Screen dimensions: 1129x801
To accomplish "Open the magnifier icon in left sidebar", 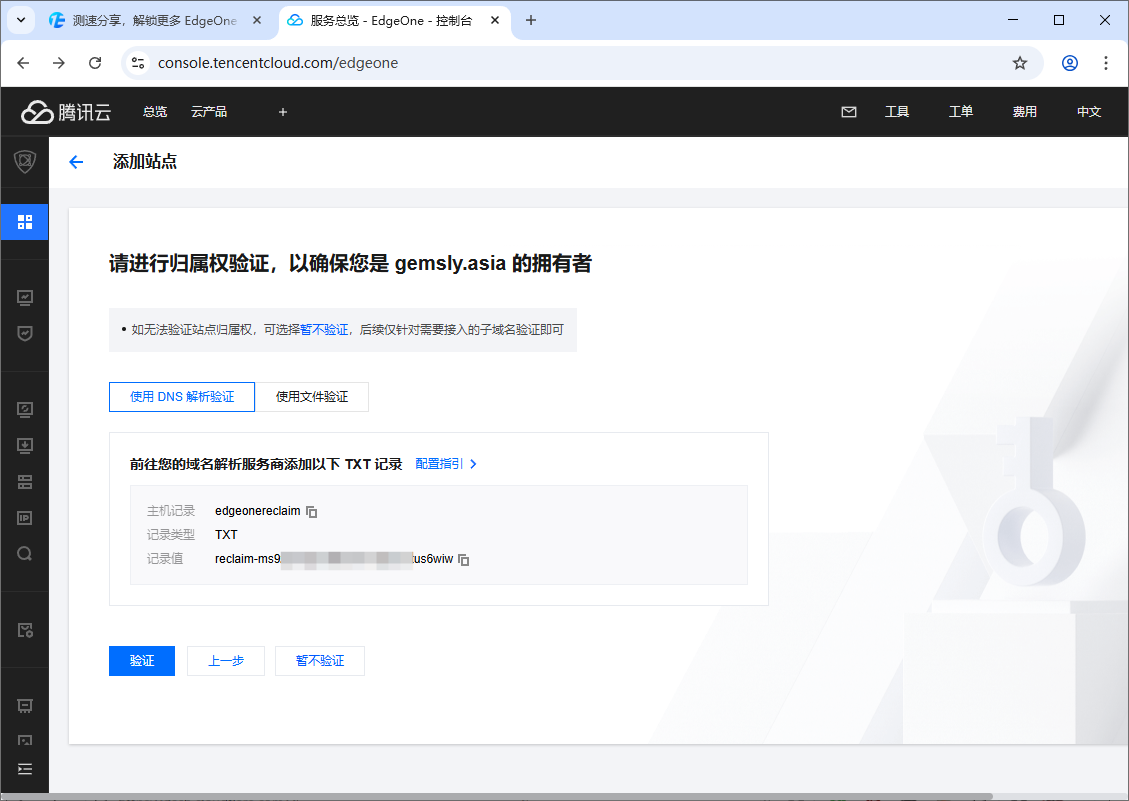I will click(x=25, y=553).
